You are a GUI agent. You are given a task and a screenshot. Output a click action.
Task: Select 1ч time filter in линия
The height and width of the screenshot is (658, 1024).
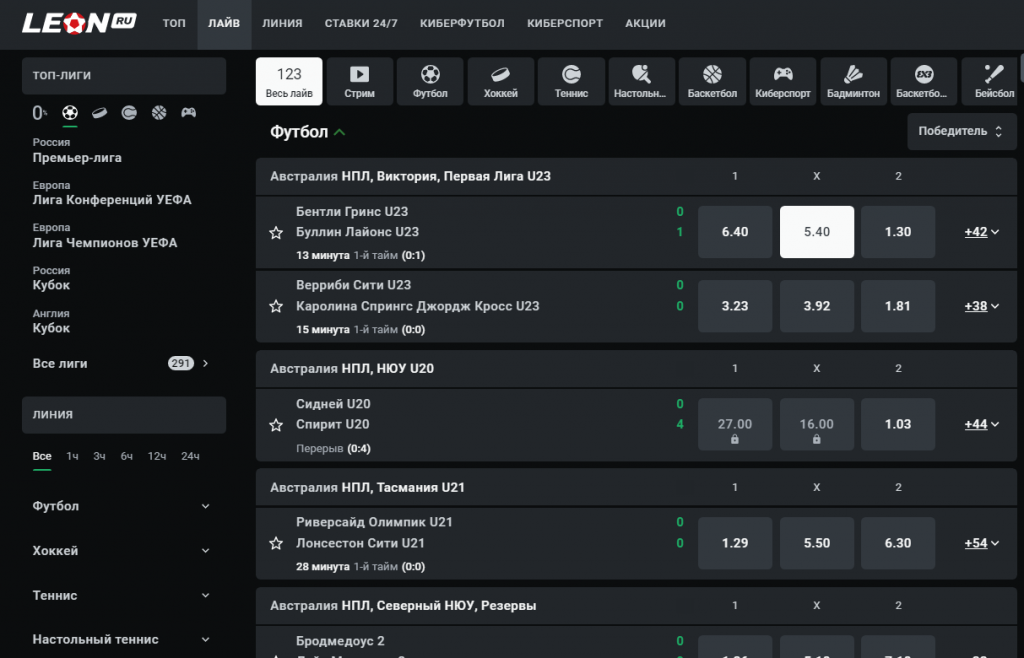(x=72, y=456)
